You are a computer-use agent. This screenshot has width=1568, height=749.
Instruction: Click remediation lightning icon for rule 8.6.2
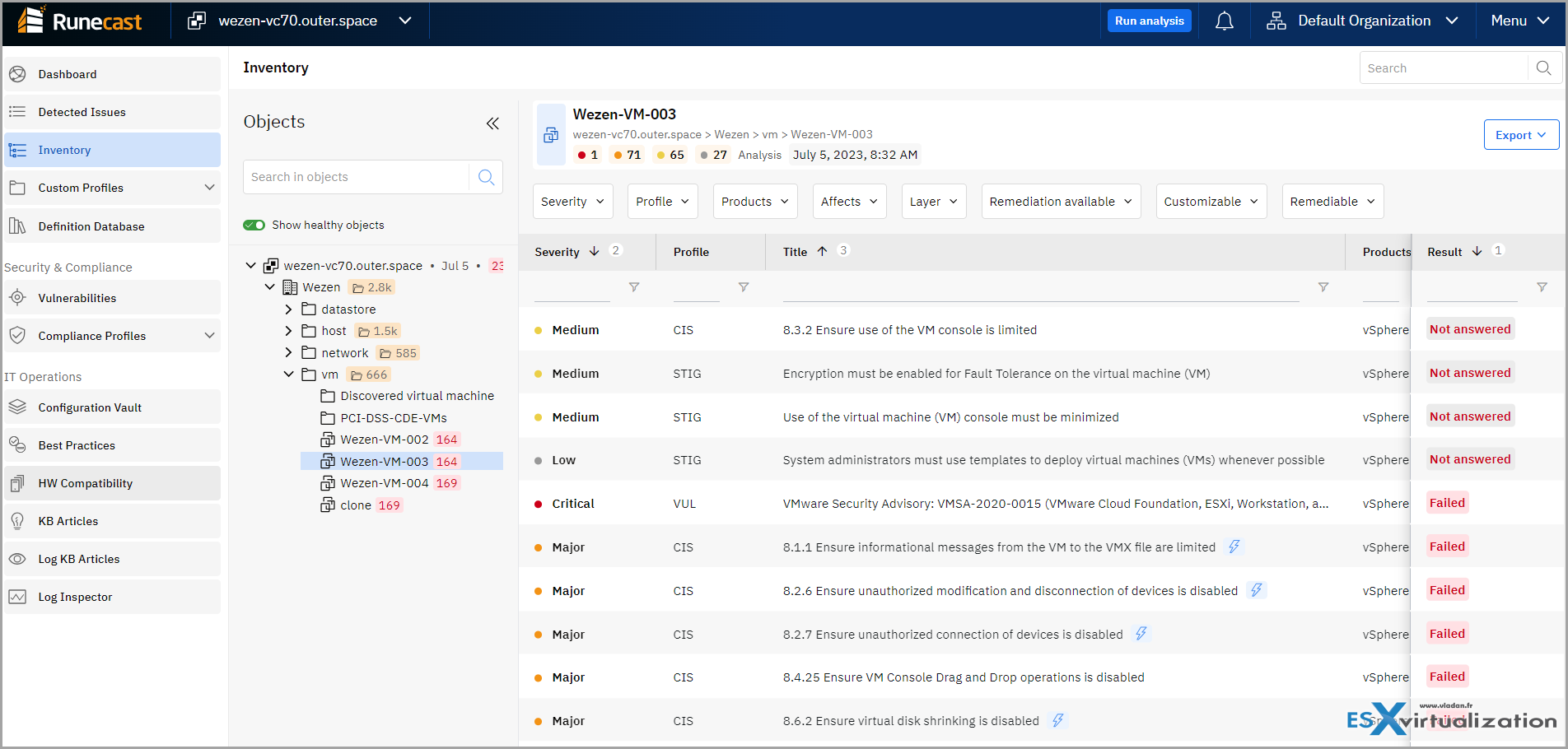pyautogui.click(x=1058, y=720)
